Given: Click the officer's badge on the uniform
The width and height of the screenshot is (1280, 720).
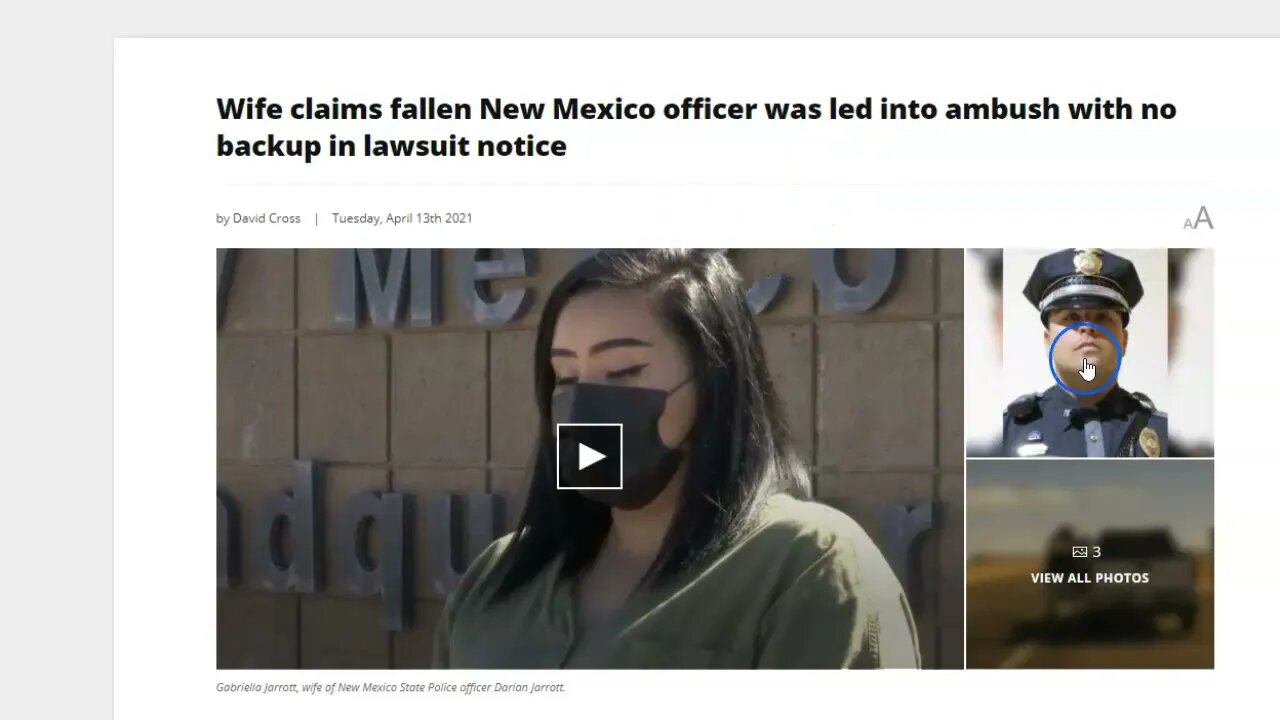Looking at the screenshot, I should point(1150,442).
